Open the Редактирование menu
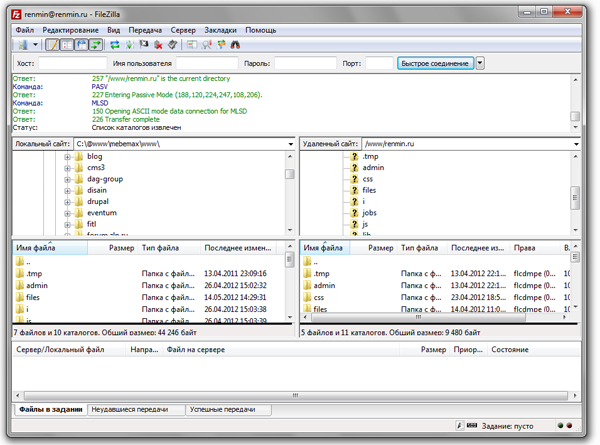 coord(70,30)
